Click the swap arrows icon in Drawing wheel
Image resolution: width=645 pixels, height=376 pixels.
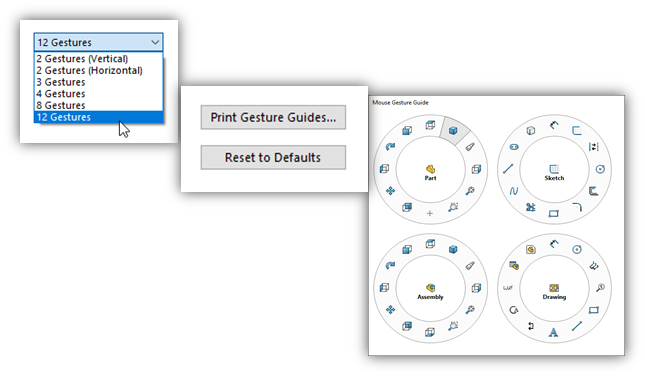531,326
